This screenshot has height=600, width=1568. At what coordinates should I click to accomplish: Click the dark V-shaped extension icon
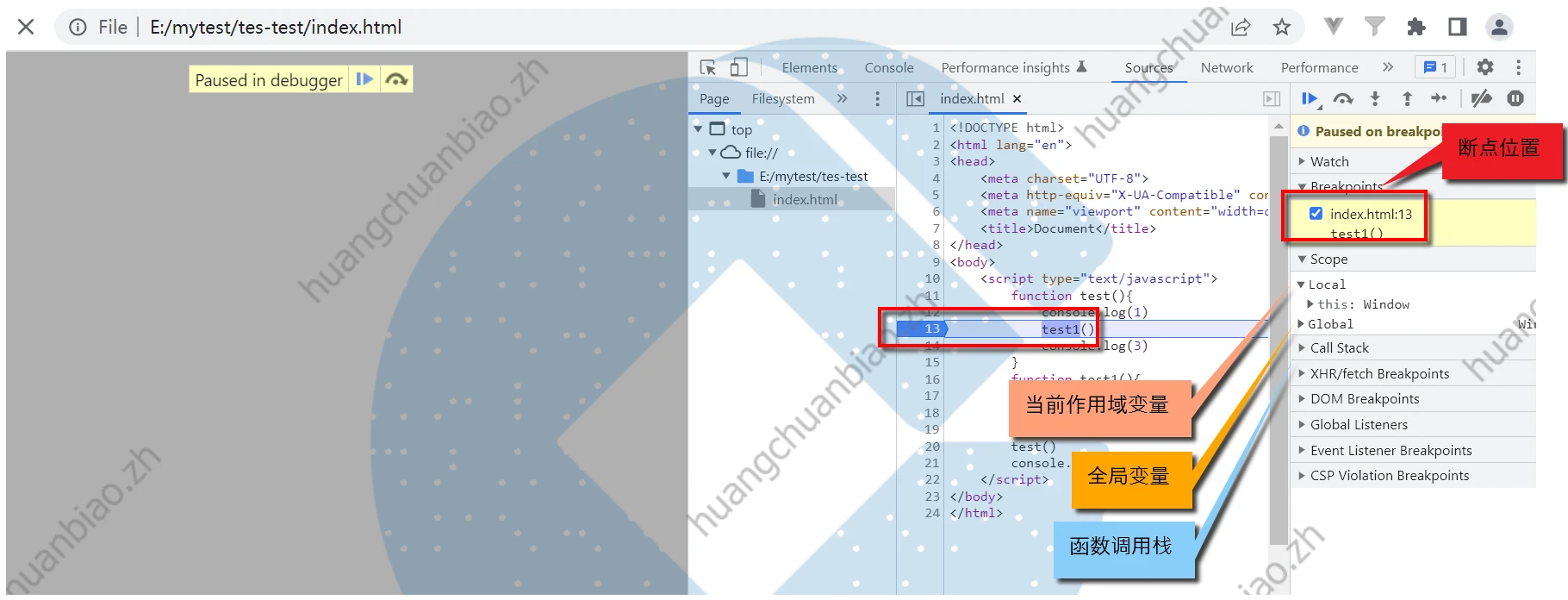tap(1334, 27)
